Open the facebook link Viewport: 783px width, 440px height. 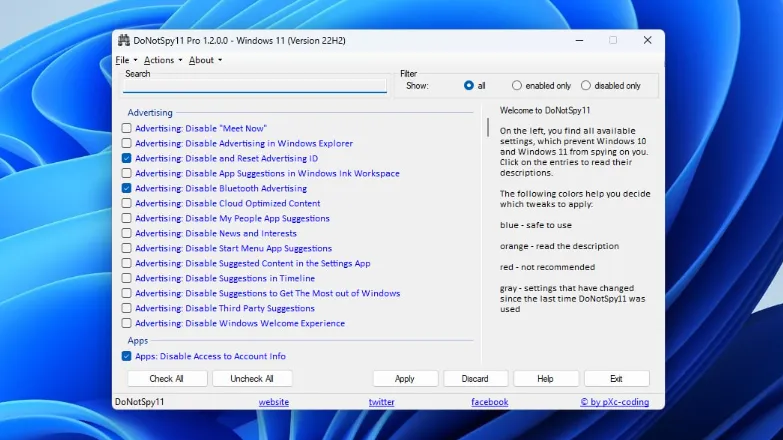490,402
